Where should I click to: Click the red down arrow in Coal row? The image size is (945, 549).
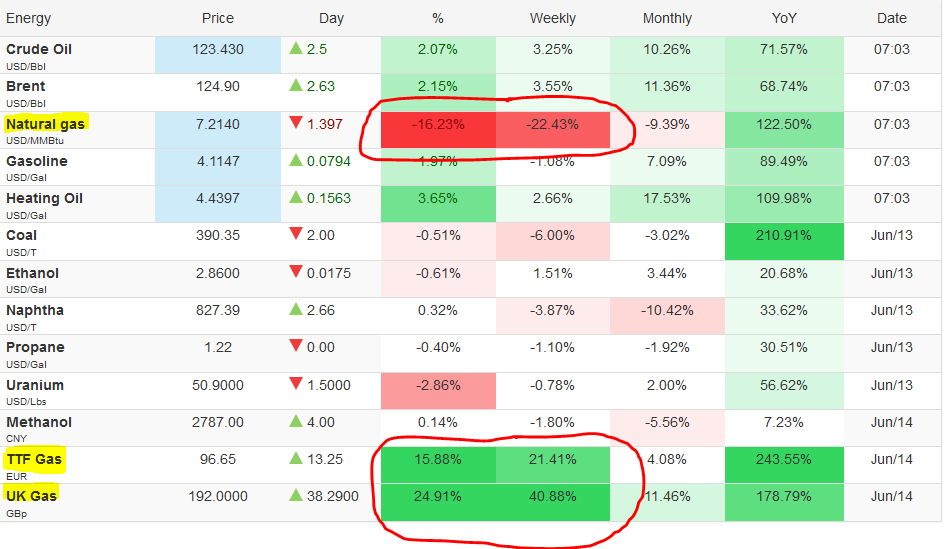click(x=295, y=234)
